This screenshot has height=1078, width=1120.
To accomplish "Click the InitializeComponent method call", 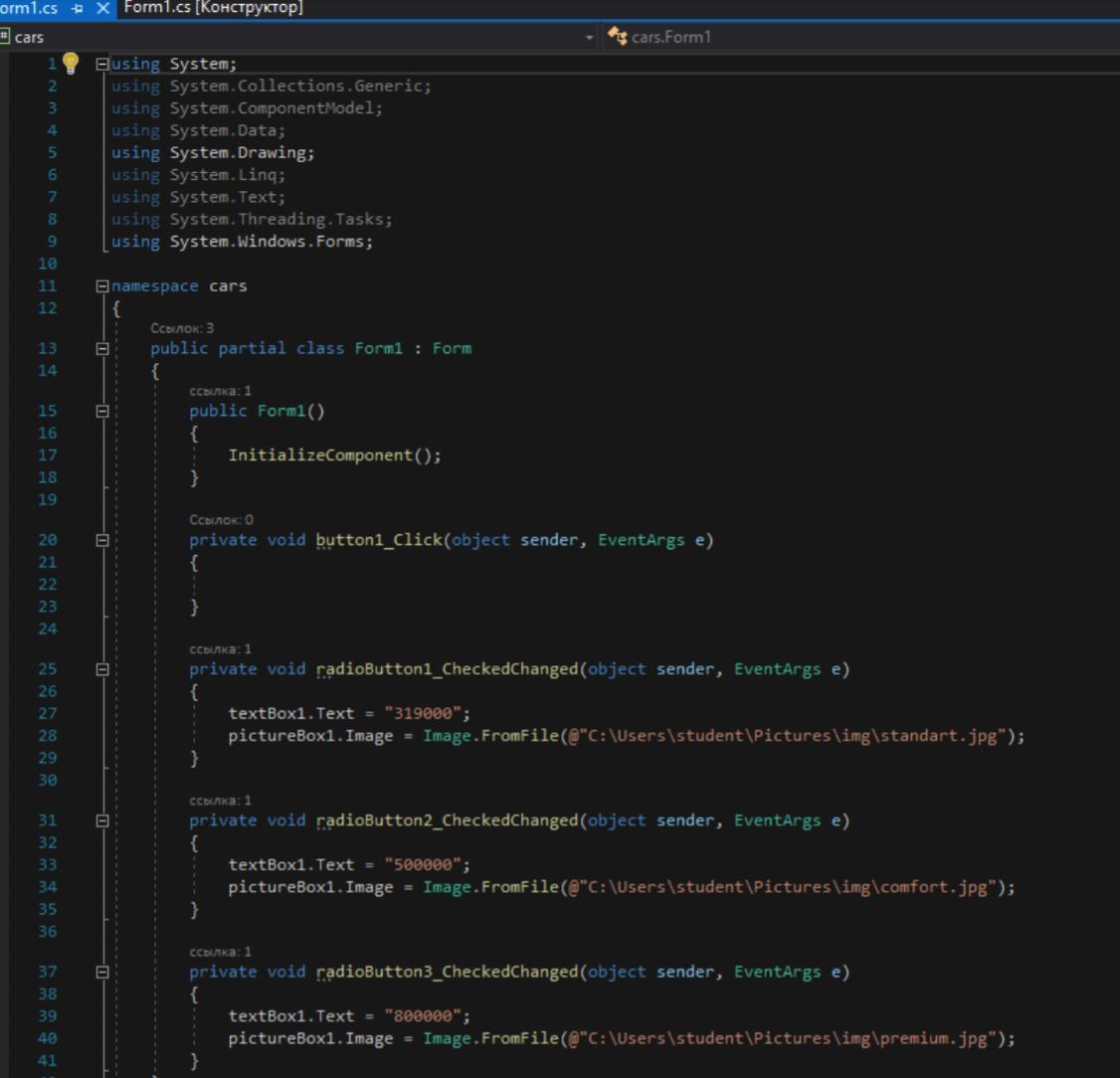I will tap(319, 455).
